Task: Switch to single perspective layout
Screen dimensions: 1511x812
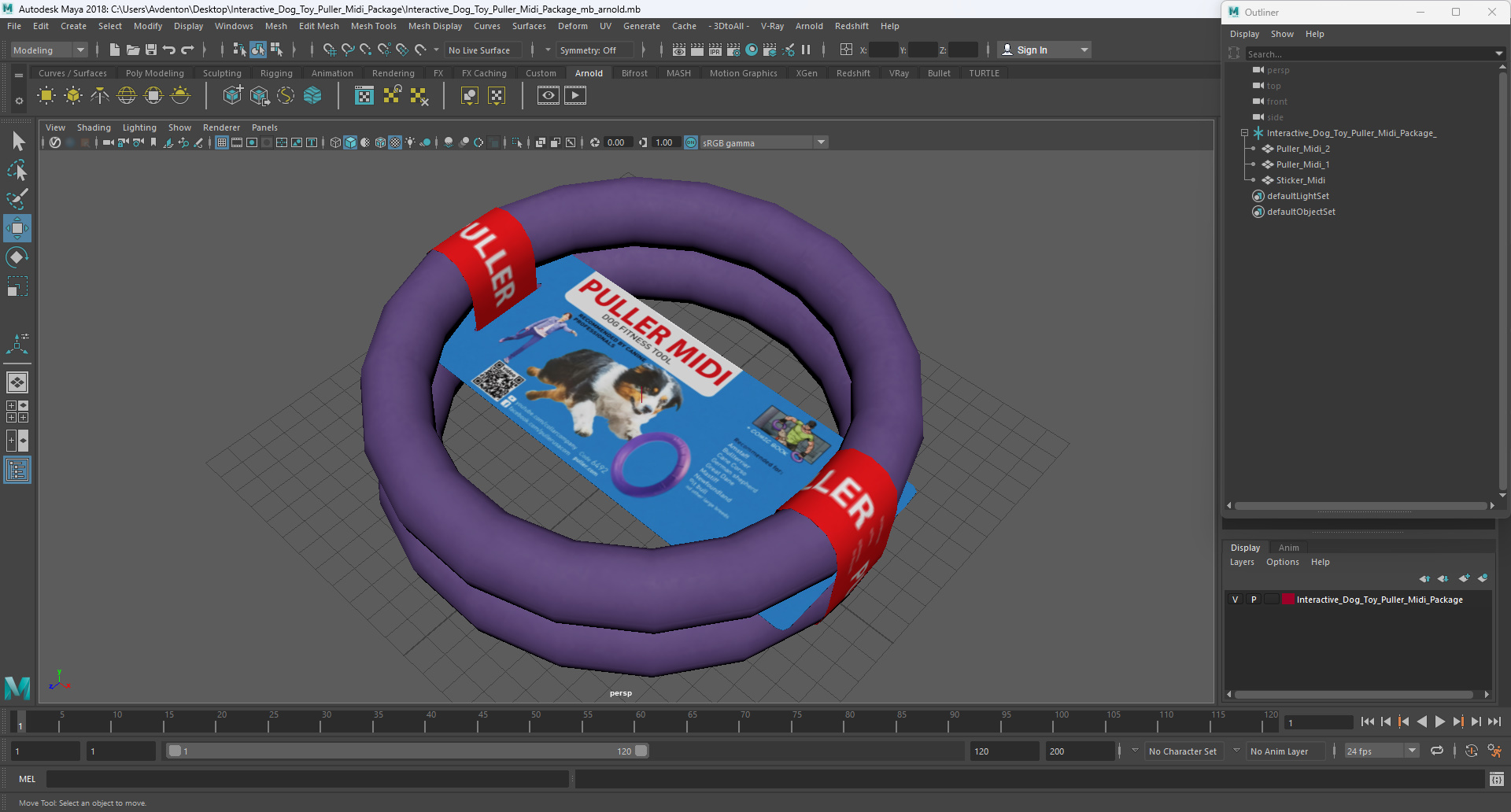Action: pos(17,382)
